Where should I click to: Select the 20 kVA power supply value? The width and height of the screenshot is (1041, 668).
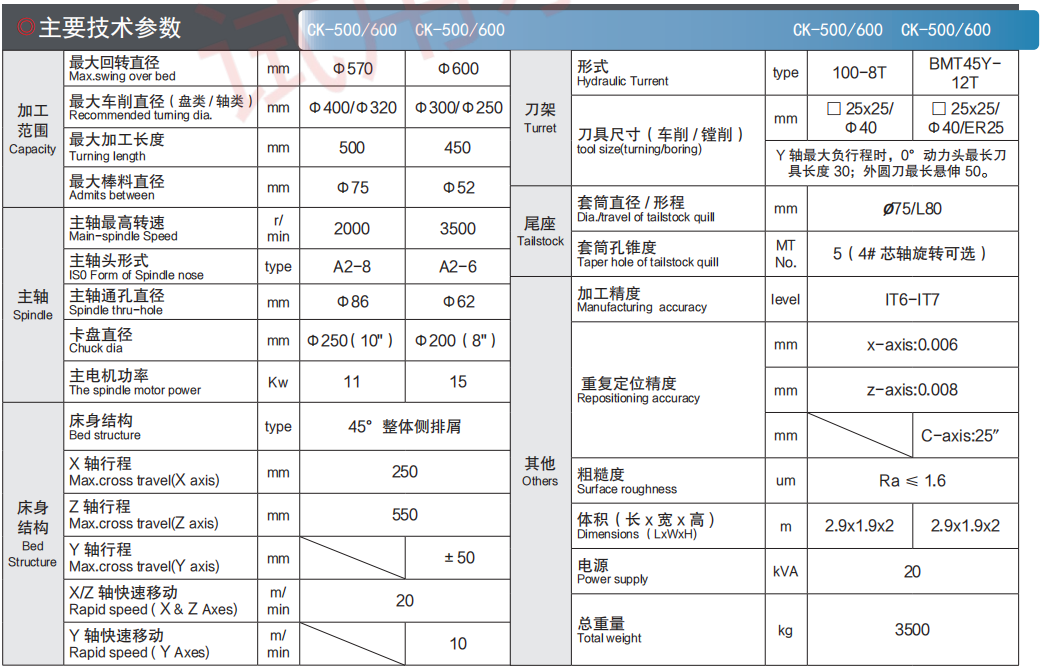pos(912,571)
